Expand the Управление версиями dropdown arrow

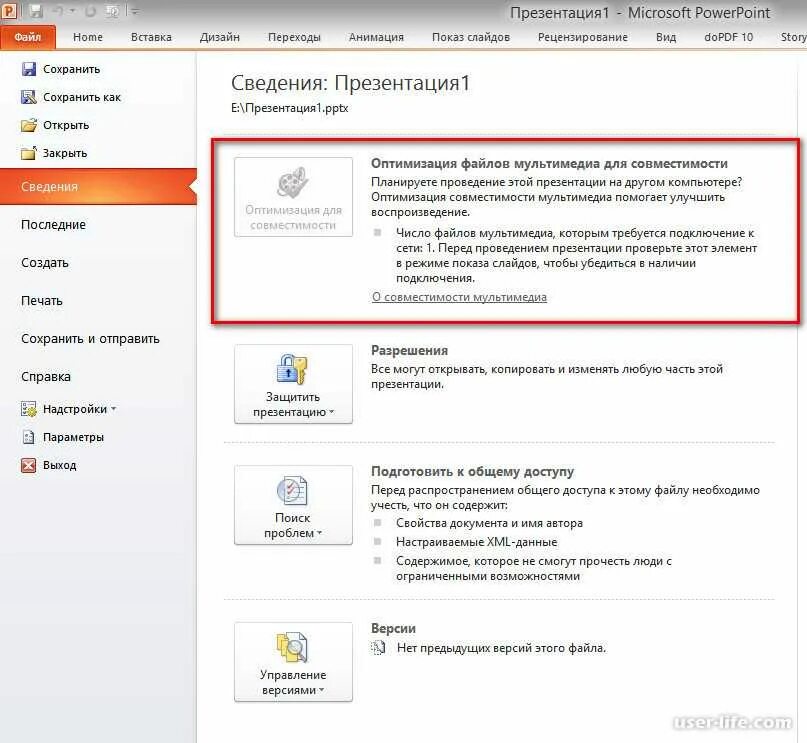coord(322,690)
